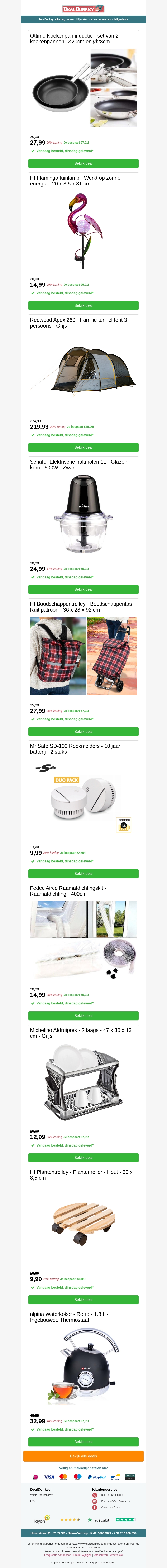Click the Facebook contact icon
Screen dimensions: 167x1568
tap(95, 1507)
